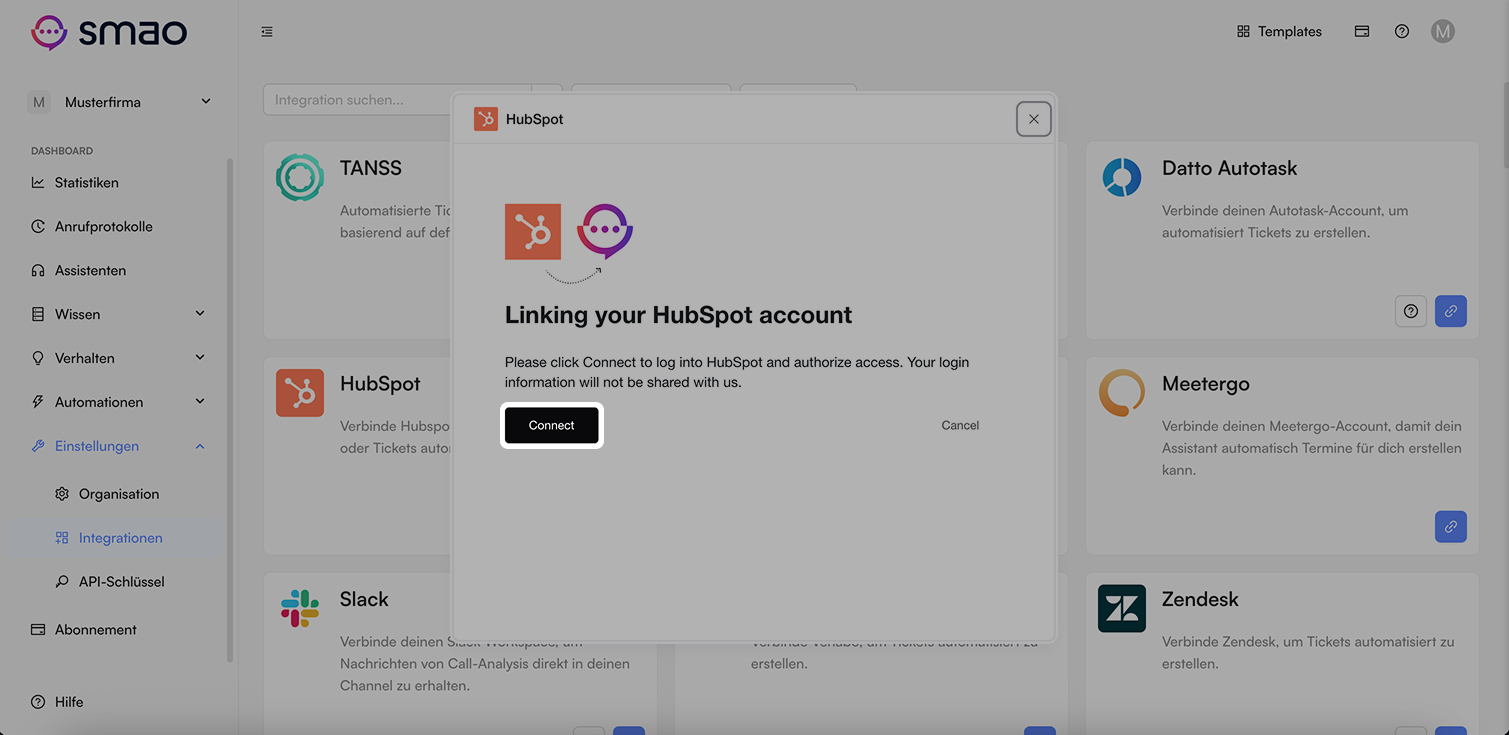Collapse the Einstellungen menu chevron
1509x735 pixels.
(x=200, y=446)
